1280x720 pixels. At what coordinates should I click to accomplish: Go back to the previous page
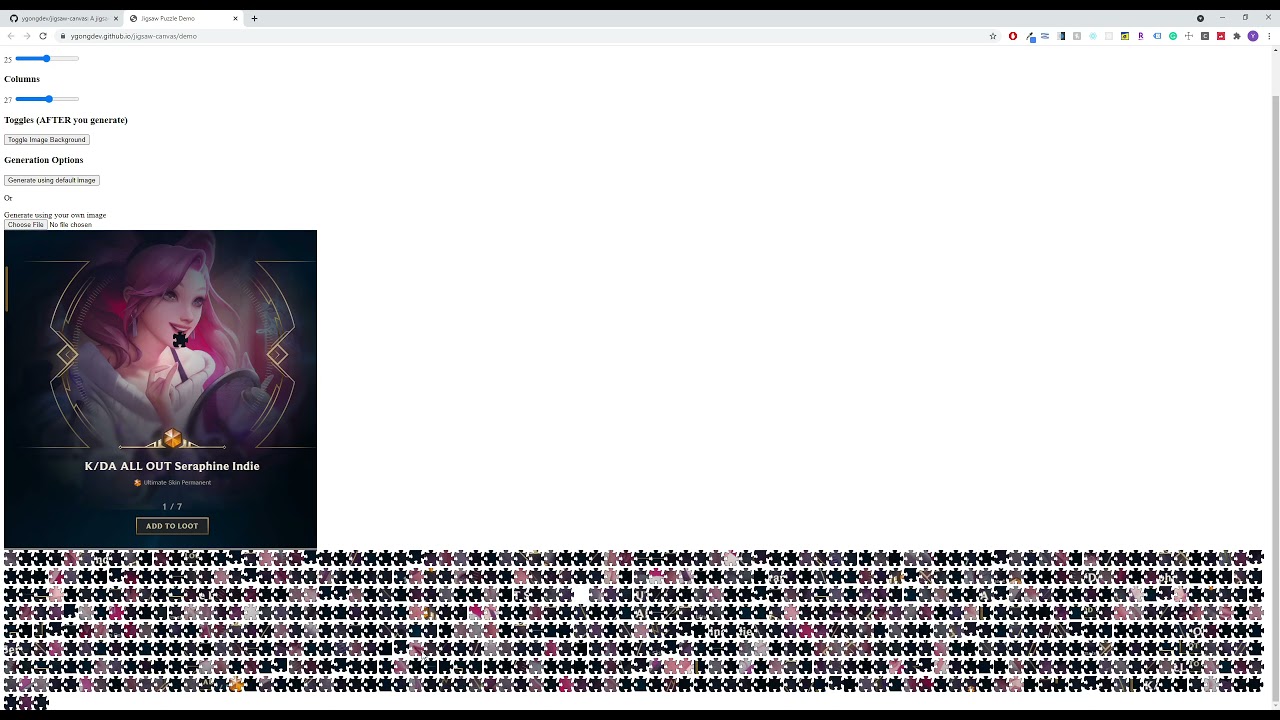pyautogui.click(x=11, y=36)
